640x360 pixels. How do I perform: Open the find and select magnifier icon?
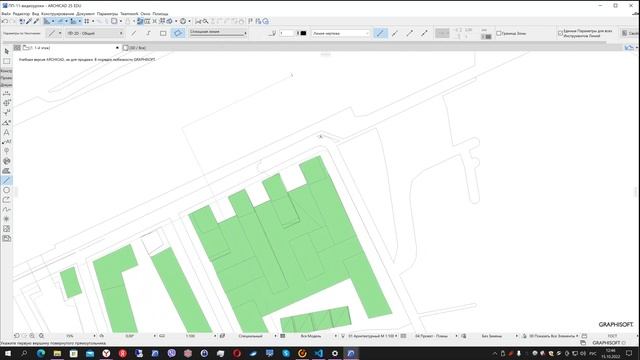[x=206, y=21]
